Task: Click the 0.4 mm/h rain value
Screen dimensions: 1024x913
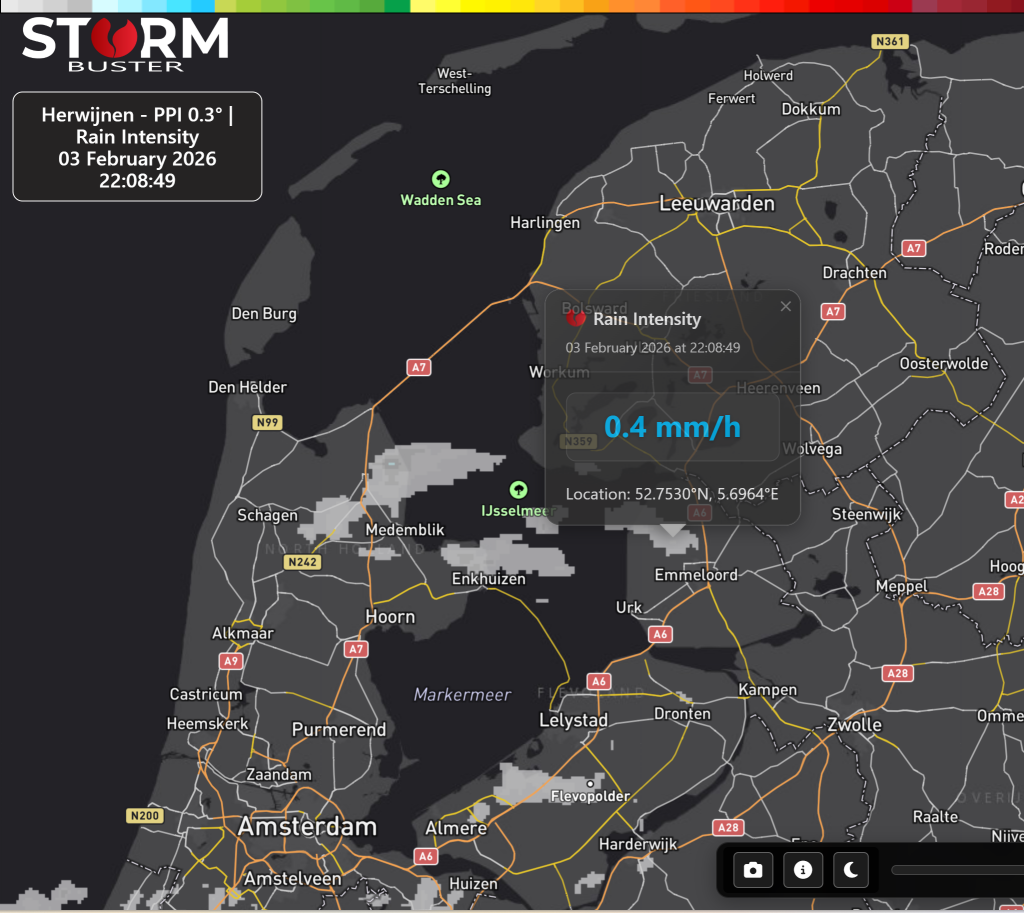Action: pyautogui.click(x=672, y=427)
